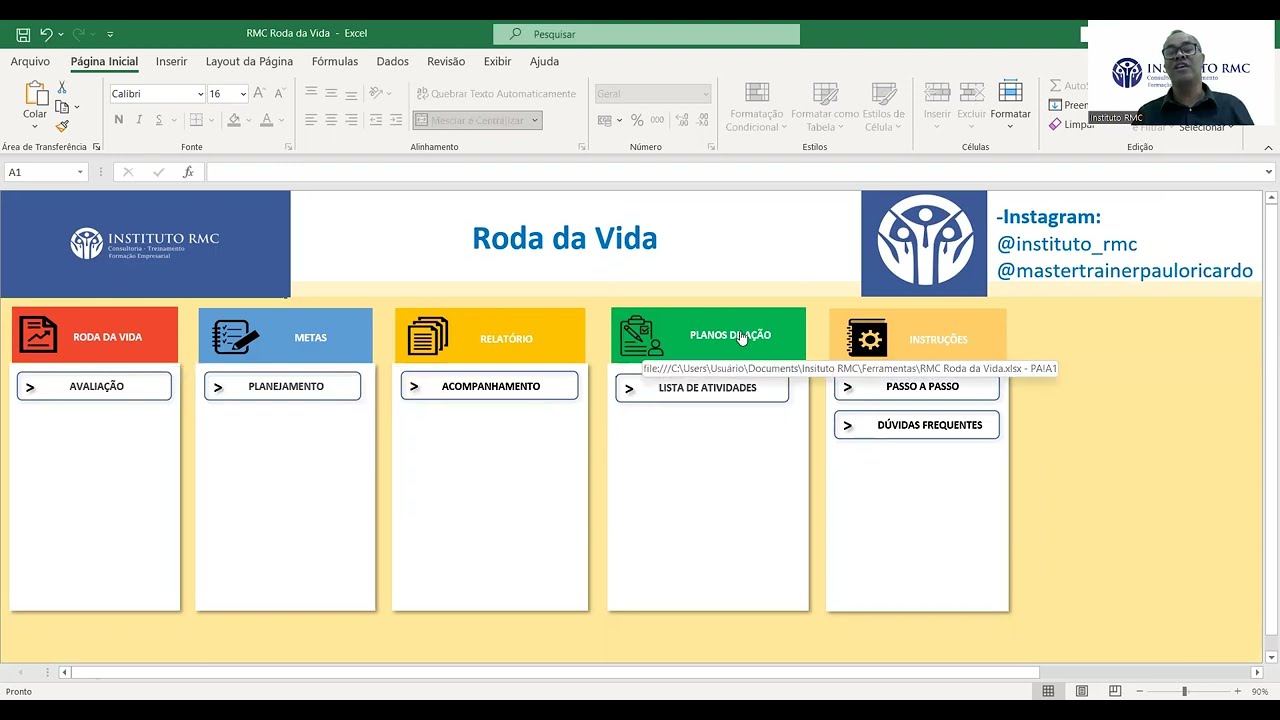Click the AVALIAÇÃO button

point(94,386)
